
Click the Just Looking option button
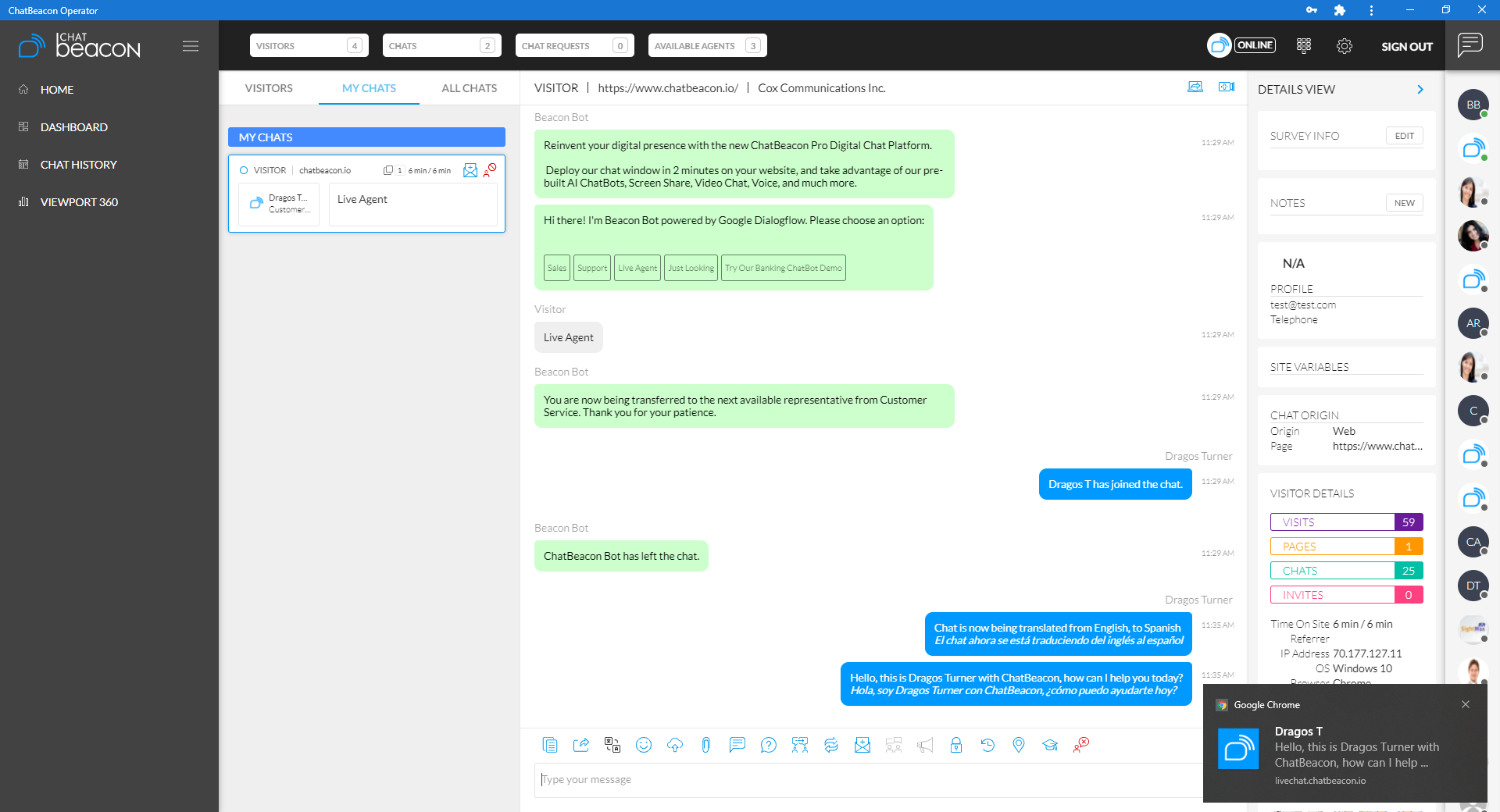point(691,268)
